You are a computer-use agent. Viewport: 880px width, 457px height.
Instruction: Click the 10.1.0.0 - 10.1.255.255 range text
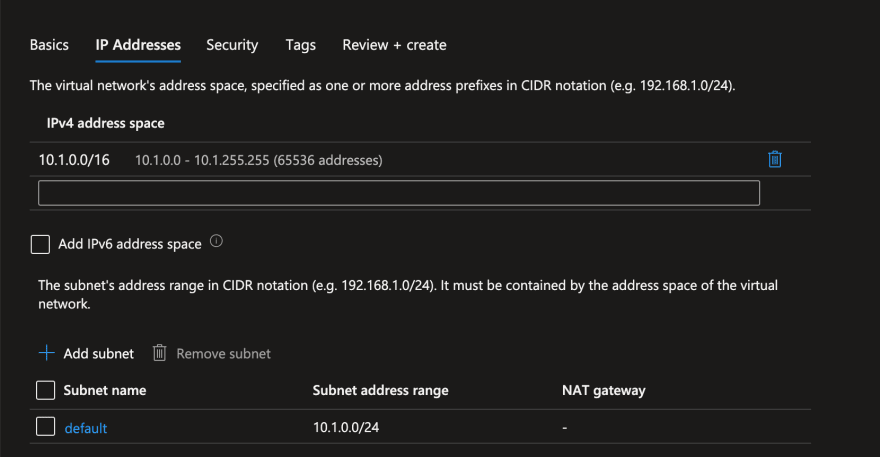(x=259, y=160)
